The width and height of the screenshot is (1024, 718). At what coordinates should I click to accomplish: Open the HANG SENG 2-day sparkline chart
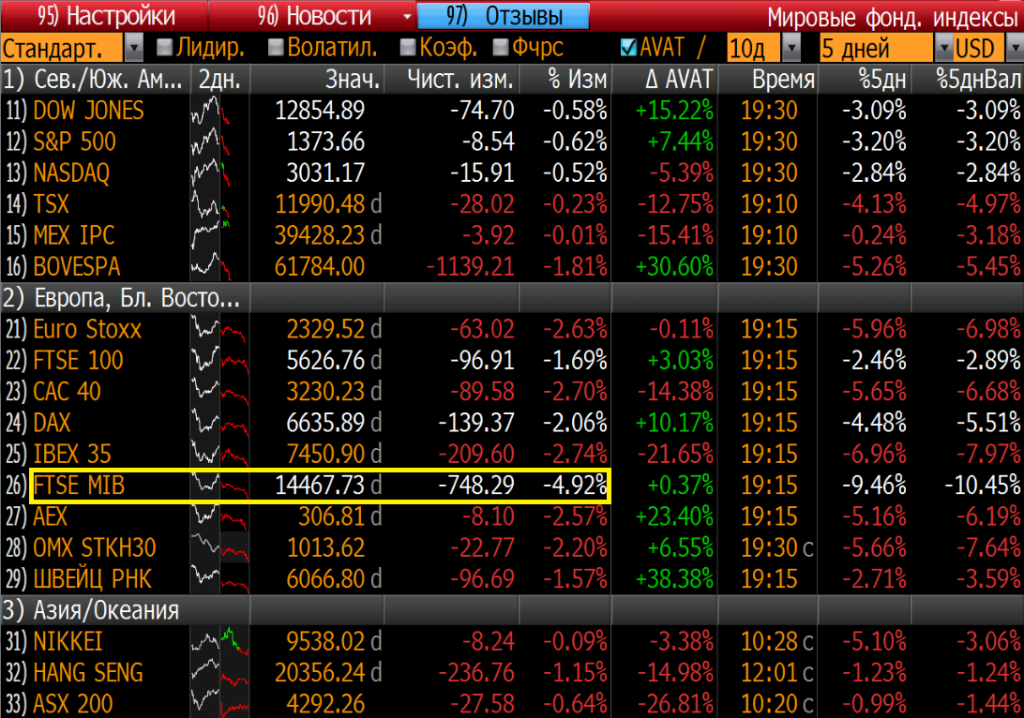[x=219, y=673]
